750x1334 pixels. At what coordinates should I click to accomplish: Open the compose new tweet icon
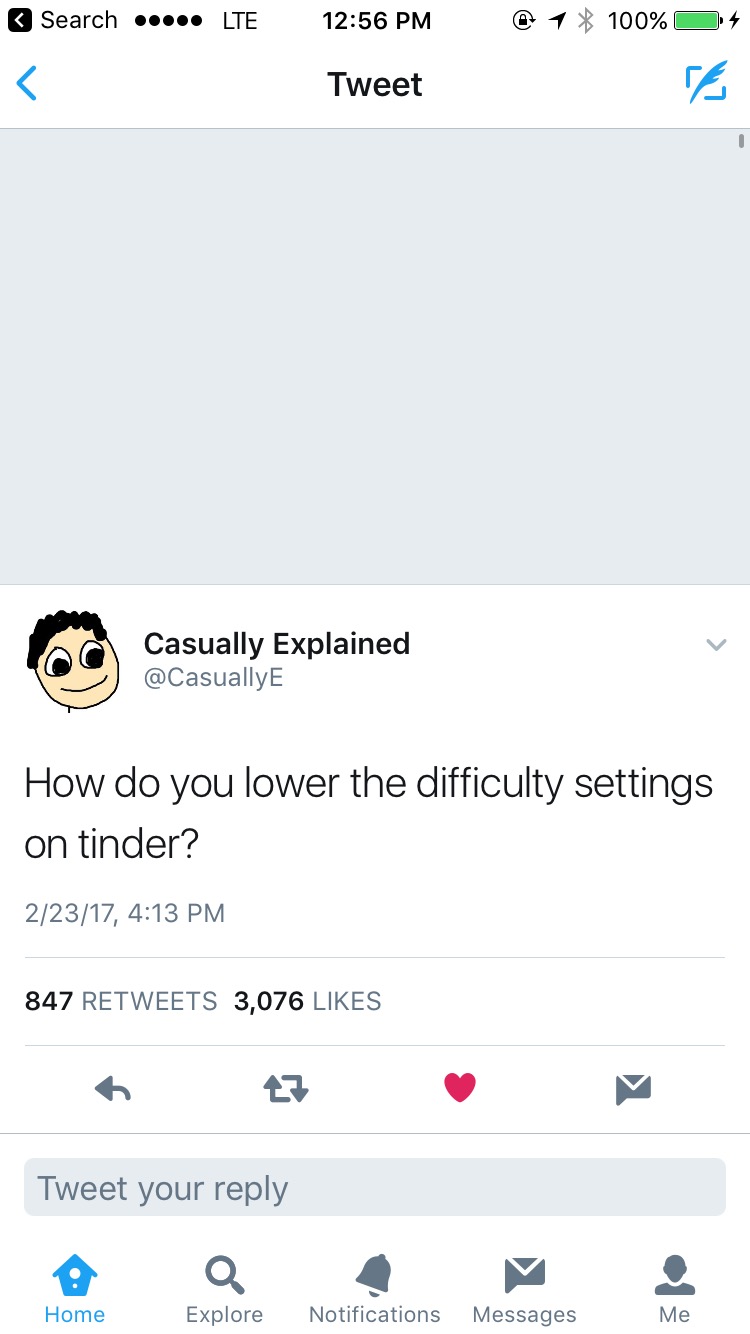click(x=705, y=84)
